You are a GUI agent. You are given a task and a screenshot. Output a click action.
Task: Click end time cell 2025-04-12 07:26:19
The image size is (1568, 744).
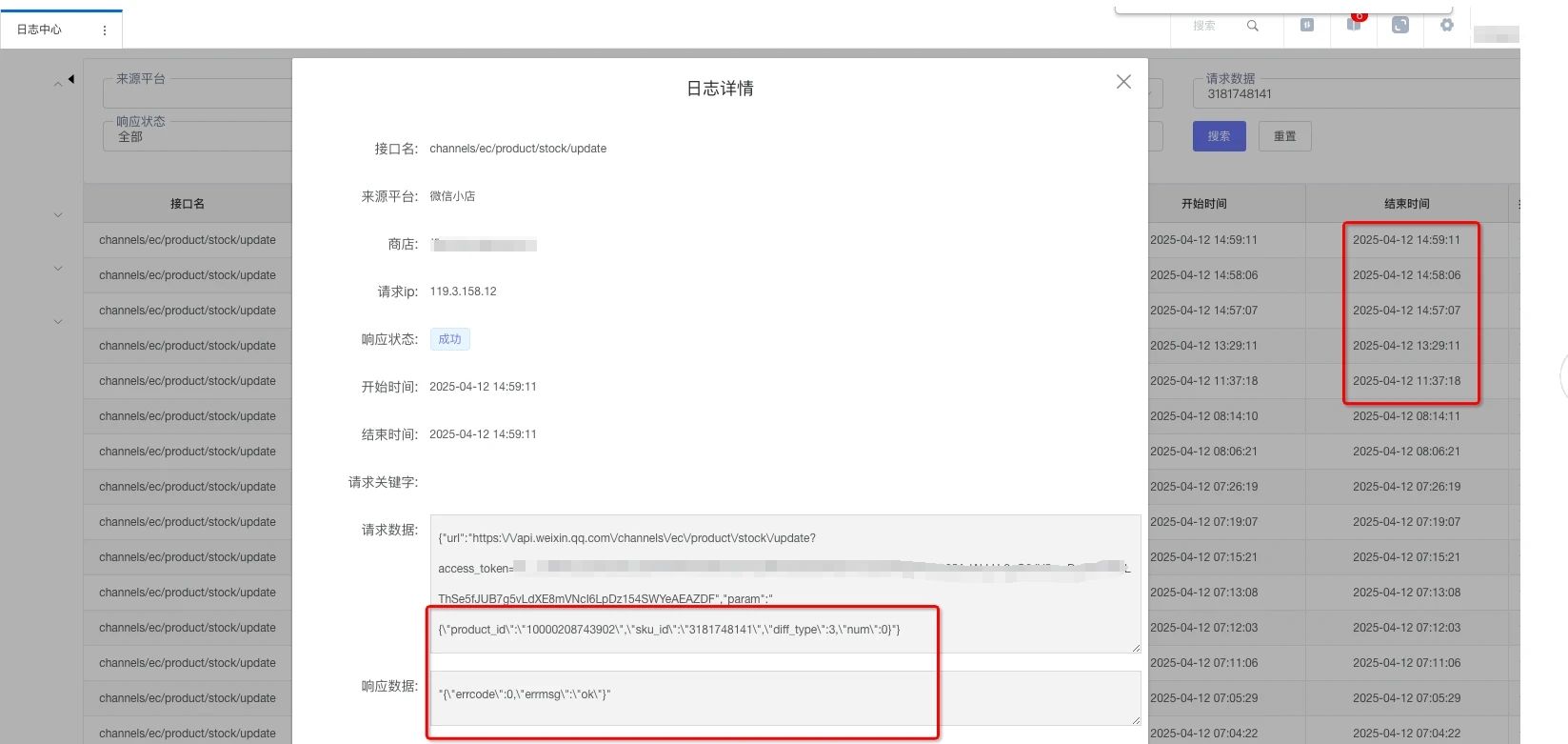click(x=1406, y=487)
